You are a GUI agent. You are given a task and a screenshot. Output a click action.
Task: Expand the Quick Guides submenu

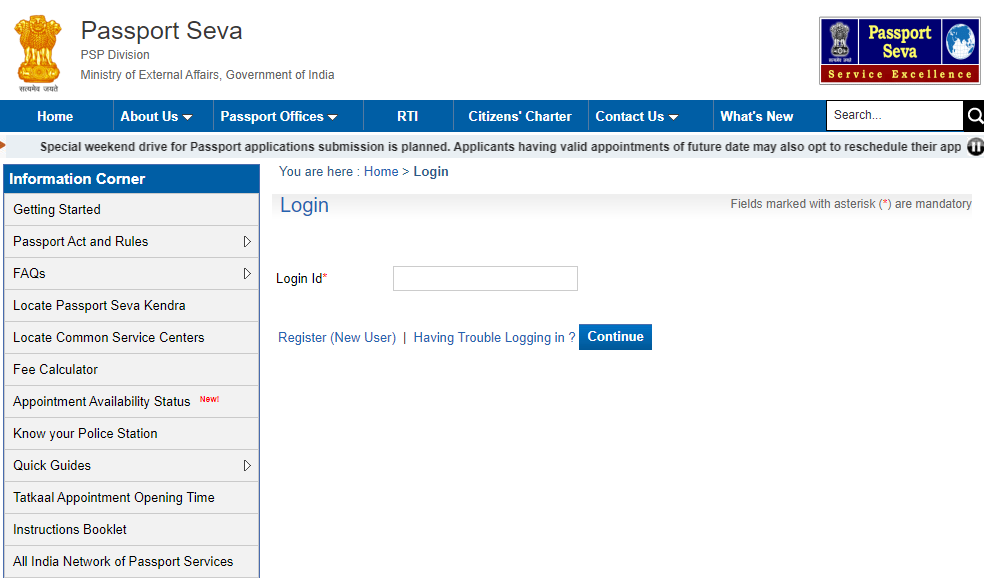click(x=247, y=465)
